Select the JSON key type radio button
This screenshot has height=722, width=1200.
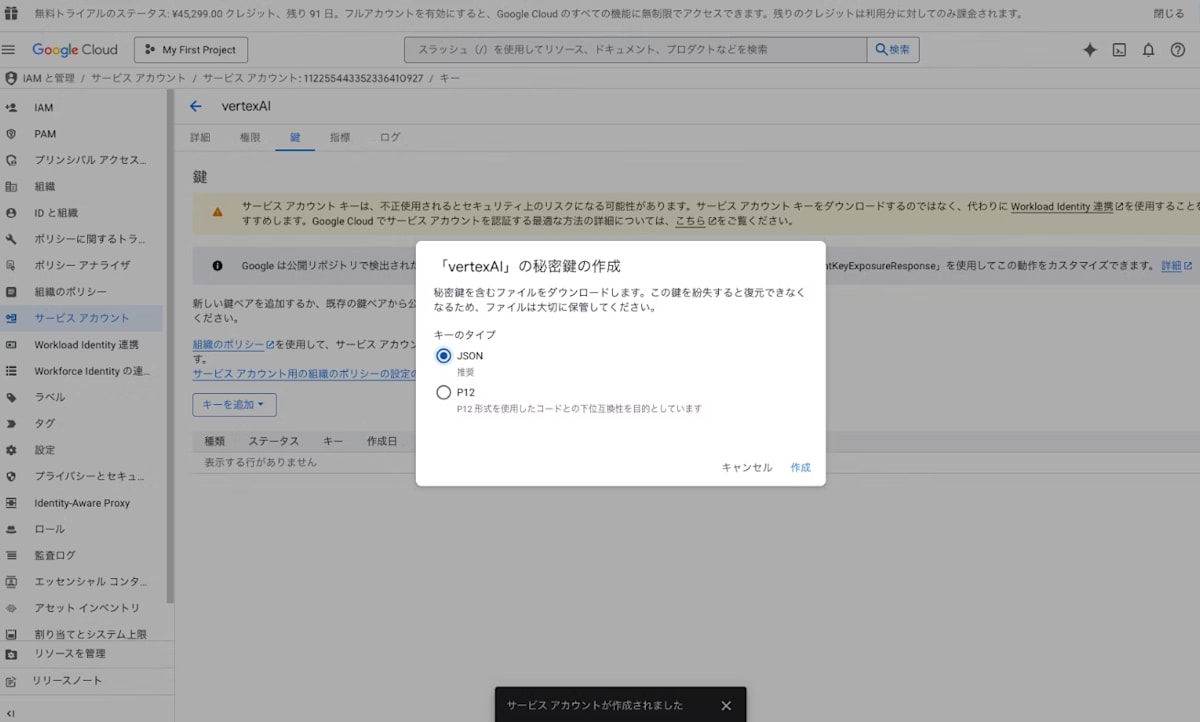tap(444, 356)
